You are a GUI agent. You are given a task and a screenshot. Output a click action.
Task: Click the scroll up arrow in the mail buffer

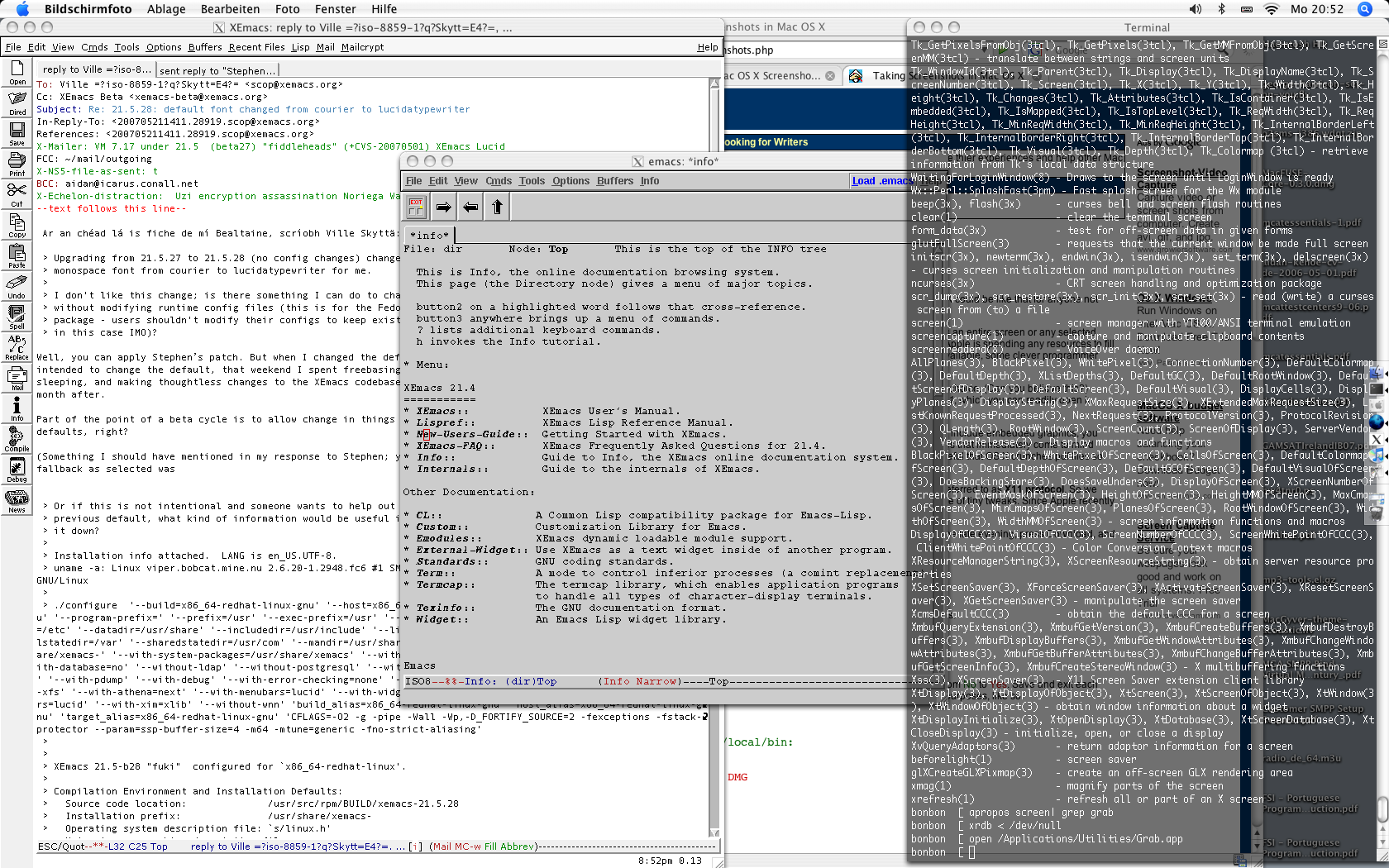(x=715, y=83)
